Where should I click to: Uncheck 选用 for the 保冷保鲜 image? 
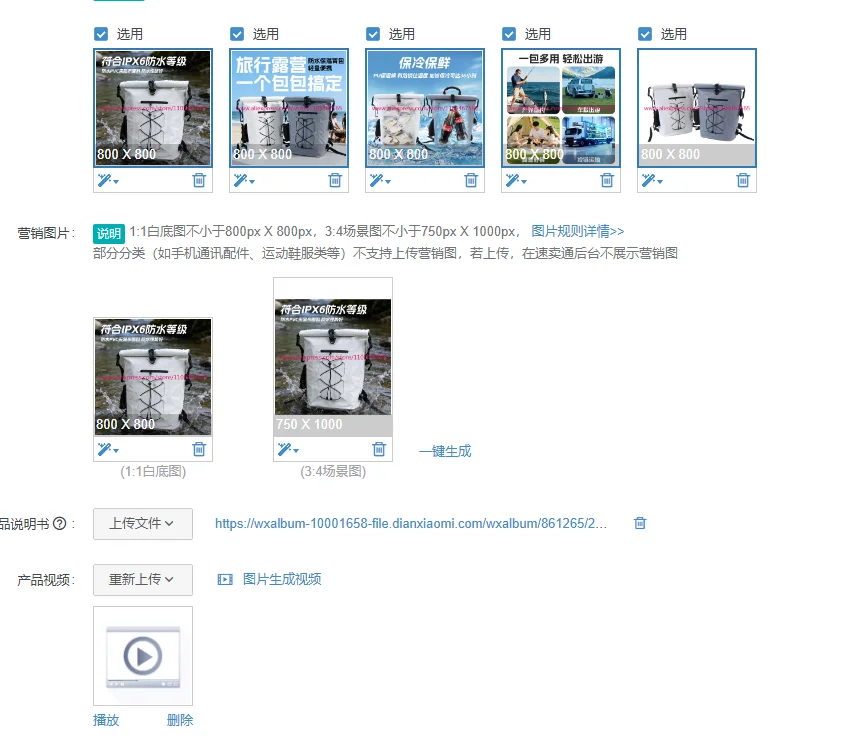[x=373, y=34]
